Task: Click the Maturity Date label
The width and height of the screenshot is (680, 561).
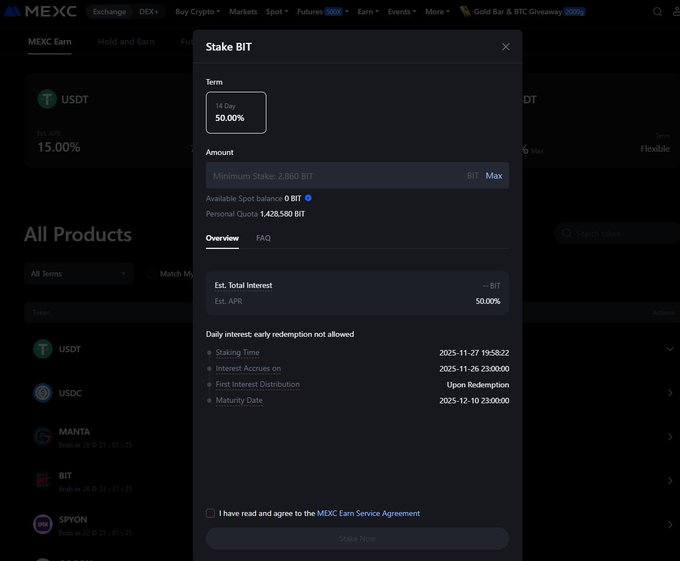Action: pos(239,400)
